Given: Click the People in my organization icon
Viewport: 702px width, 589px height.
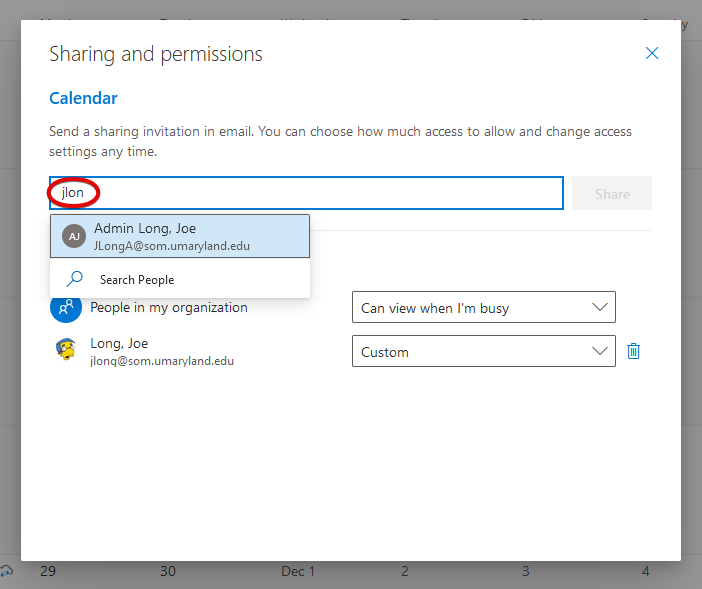Looking at the screenshot, I should click(x=65, y=308).
